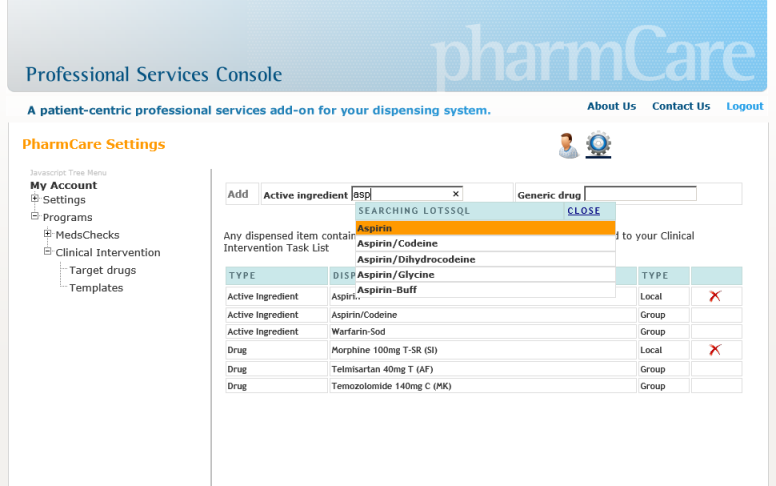Click the Add button
Viewport: 776px width, 486px height.
tap(238, 194)
